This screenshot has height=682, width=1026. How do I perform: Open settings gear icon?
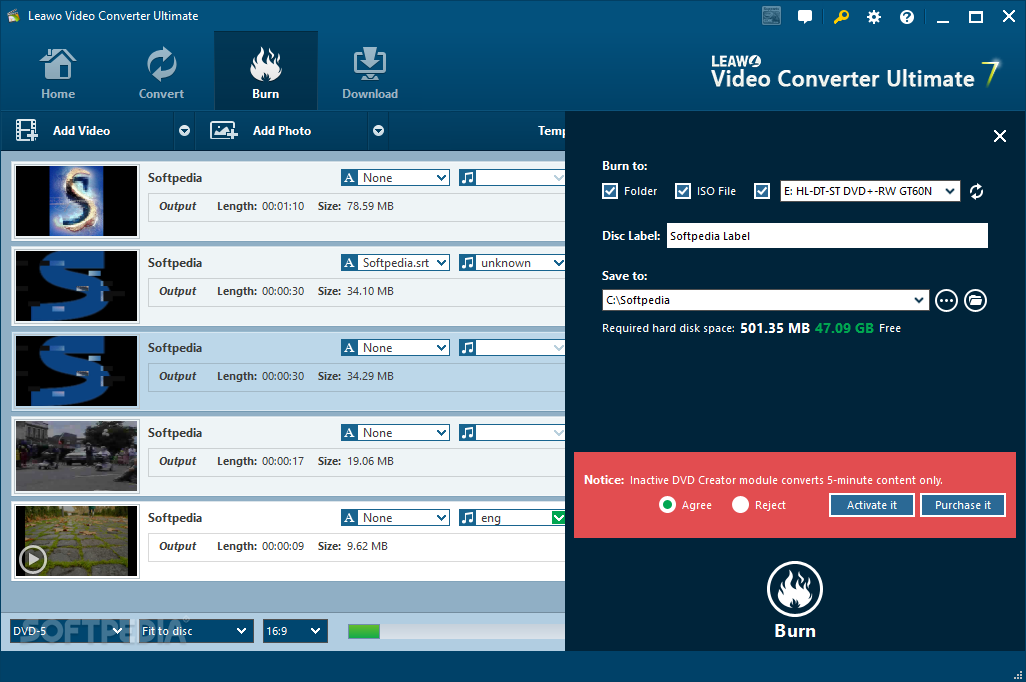[874, 17]
